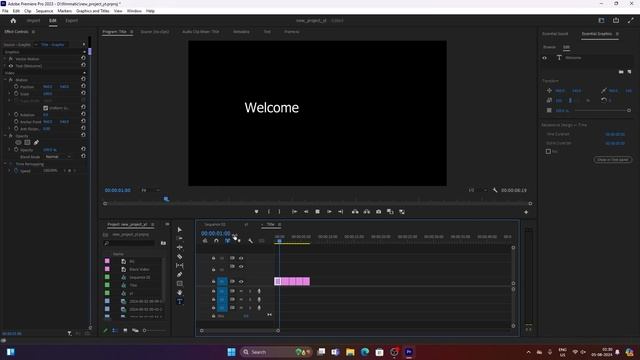Select the Selection tool arrow

pyautogui.click(x=180, y=230)
